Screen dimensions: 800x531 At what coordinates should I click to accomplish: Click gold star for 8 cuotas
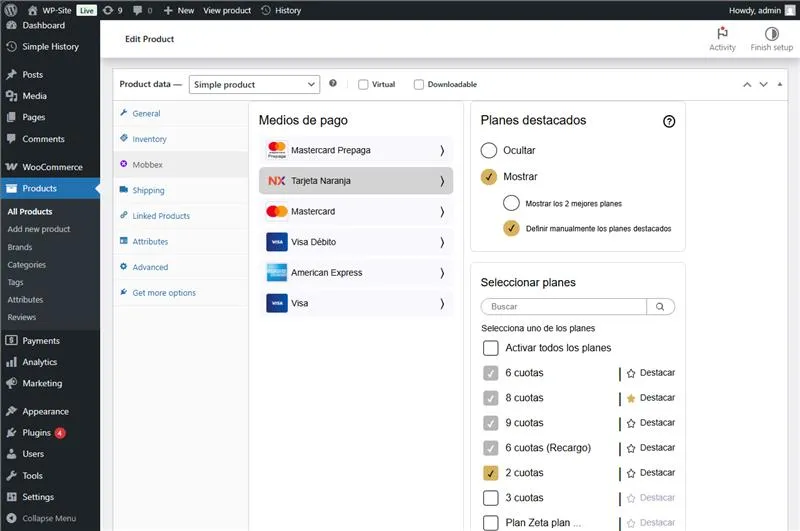pos(631,398)
